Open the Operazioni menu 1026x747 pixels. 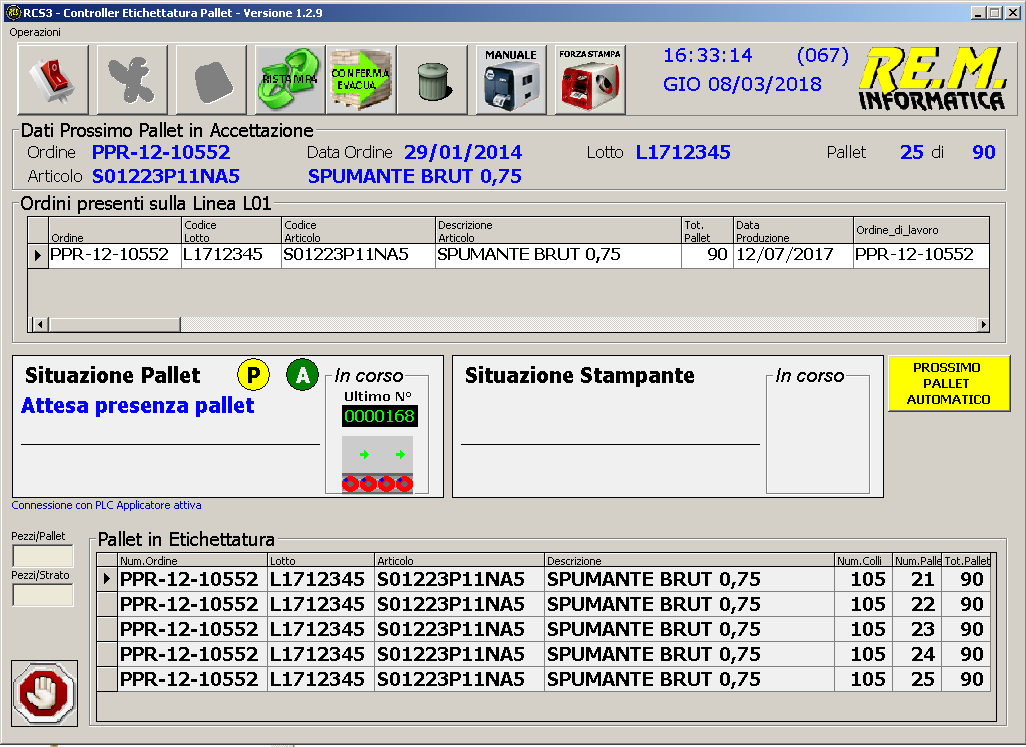[x=35, y=32]
